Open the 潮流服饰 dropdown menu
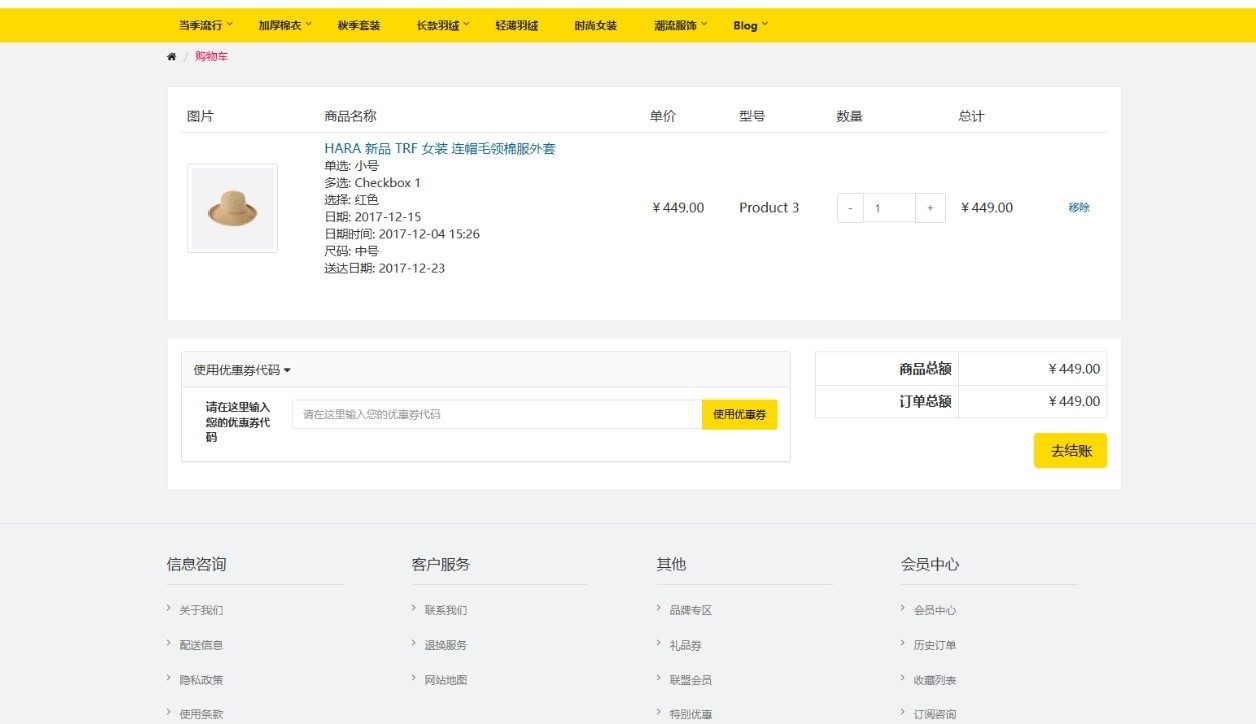Screen dimensions: 1256x724 (679, 25)
